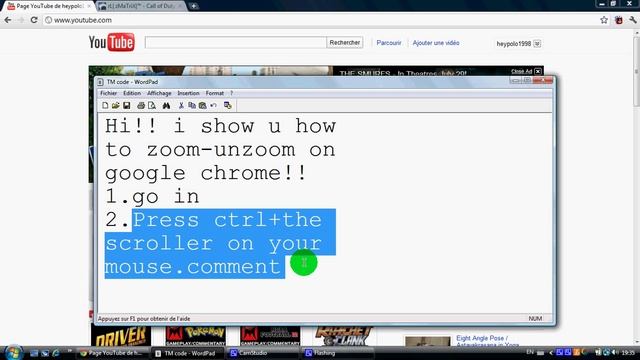Click the Chrome back arrow
The width and height of the screenshot is (640, 360).
click(x=8, y=20)
